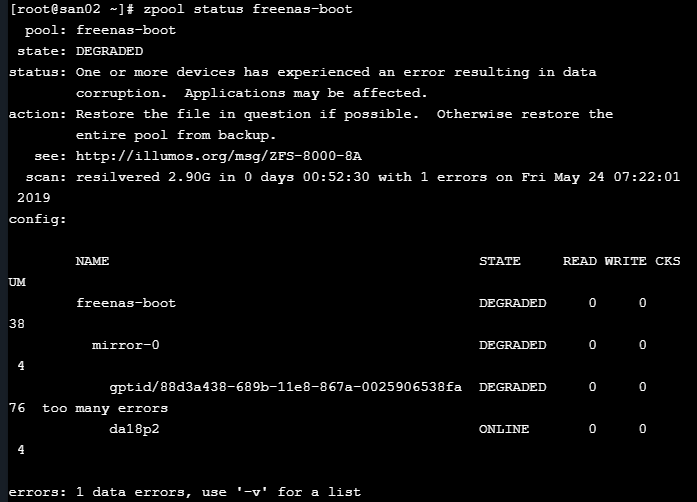Click the "config:" section label
Screen dimensions: 697x502
point(37,219)
